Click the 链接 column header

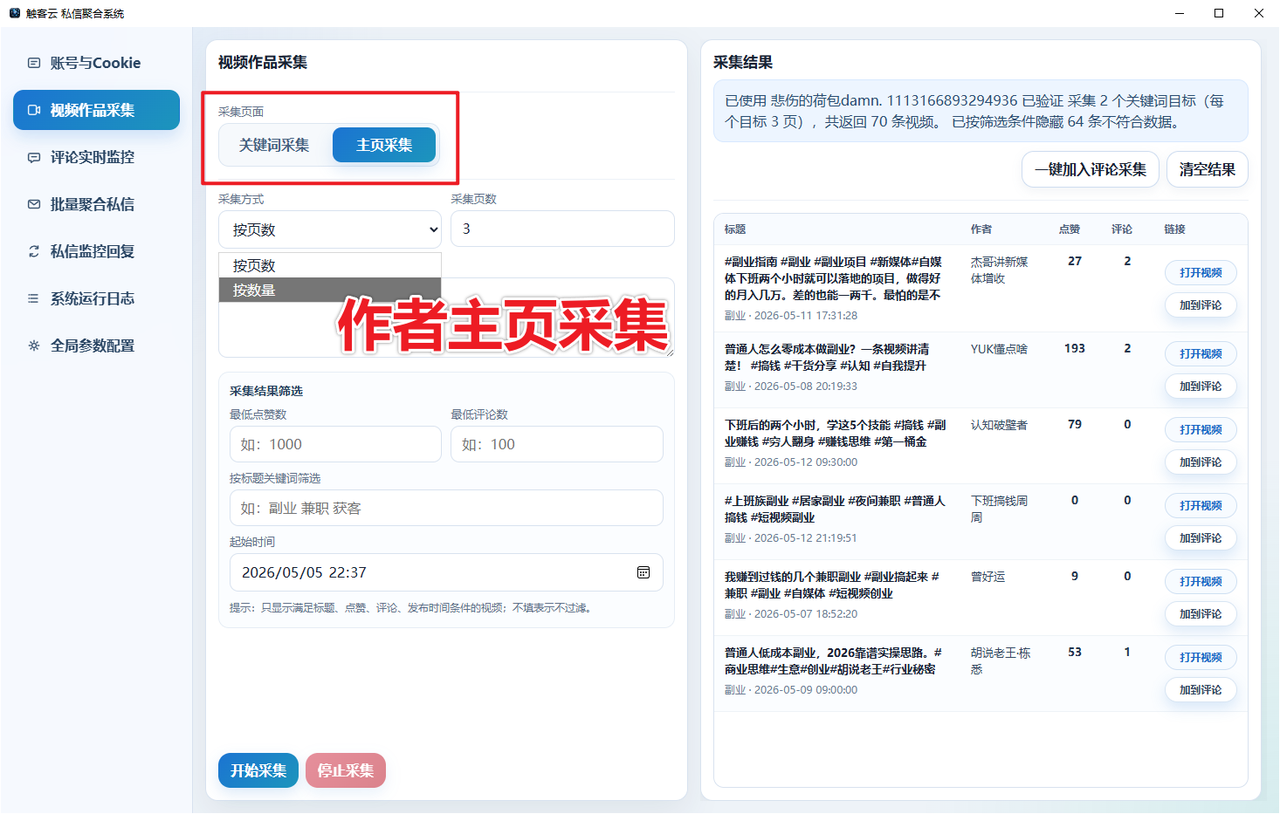[1175, 229]
